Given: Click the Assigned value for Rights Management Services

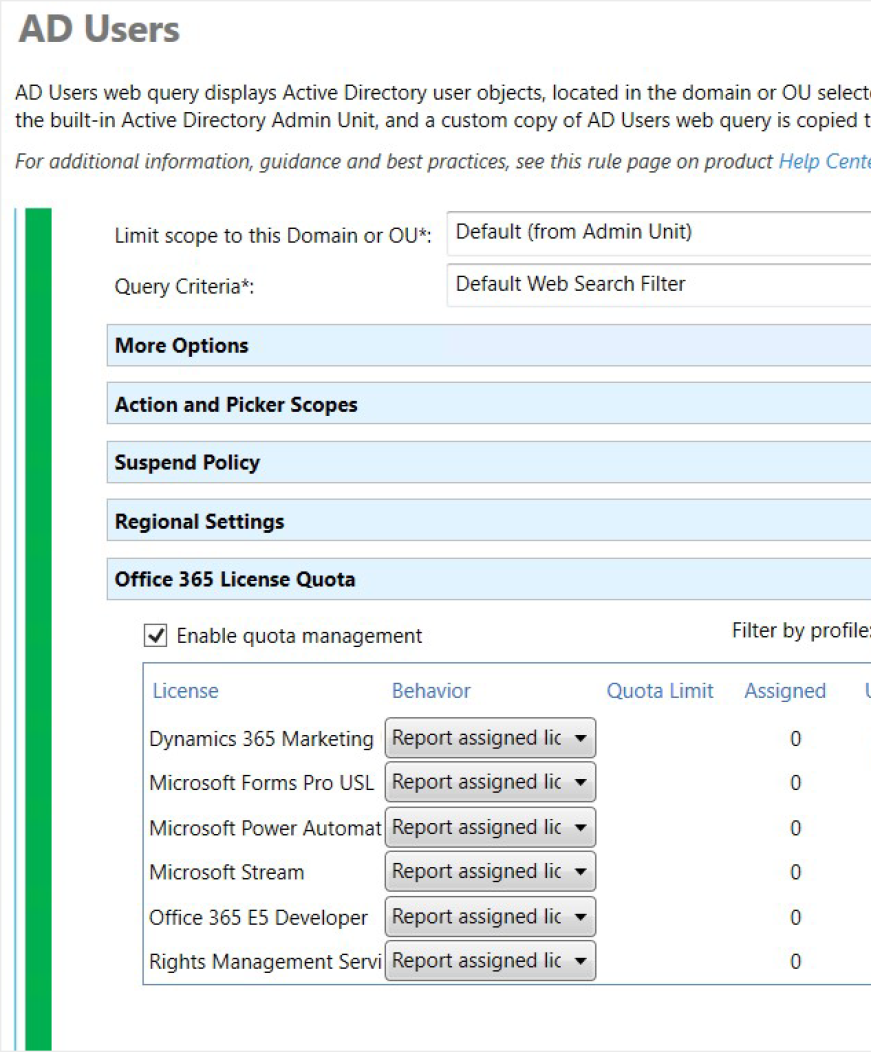Looking at the screenshot, I should [x=795, y=961].
